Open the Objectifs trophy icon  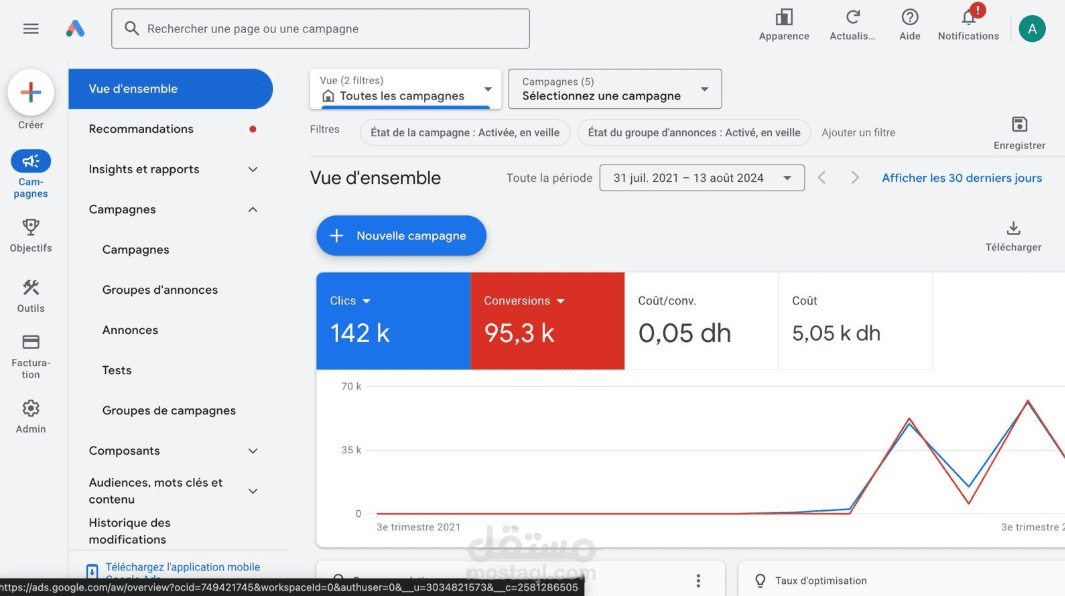31,227
